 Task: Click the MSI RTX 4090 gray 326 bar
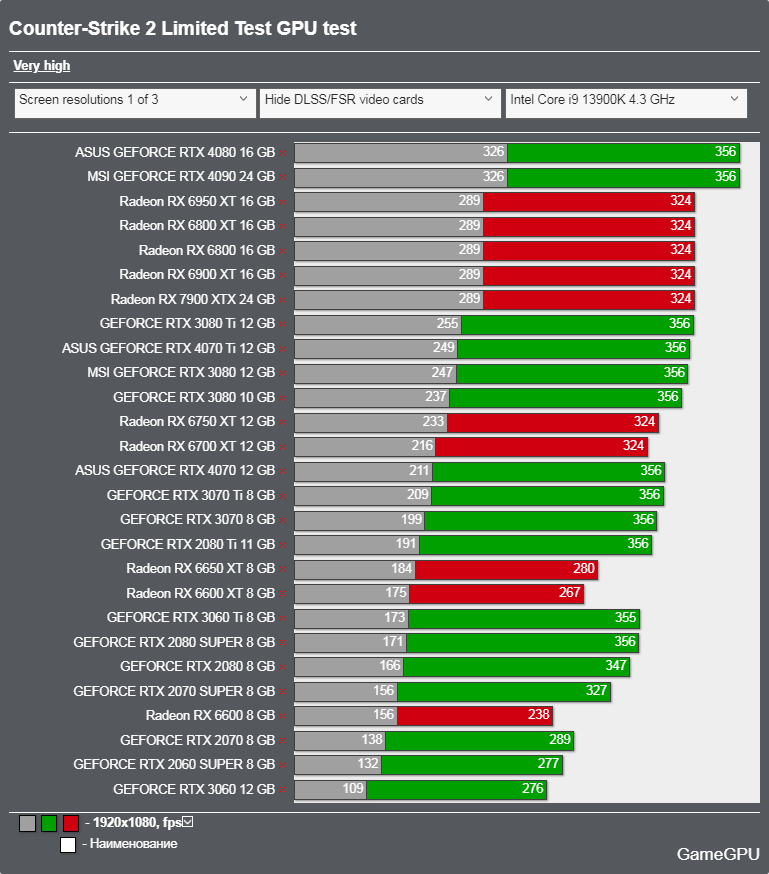coord(401,177)
